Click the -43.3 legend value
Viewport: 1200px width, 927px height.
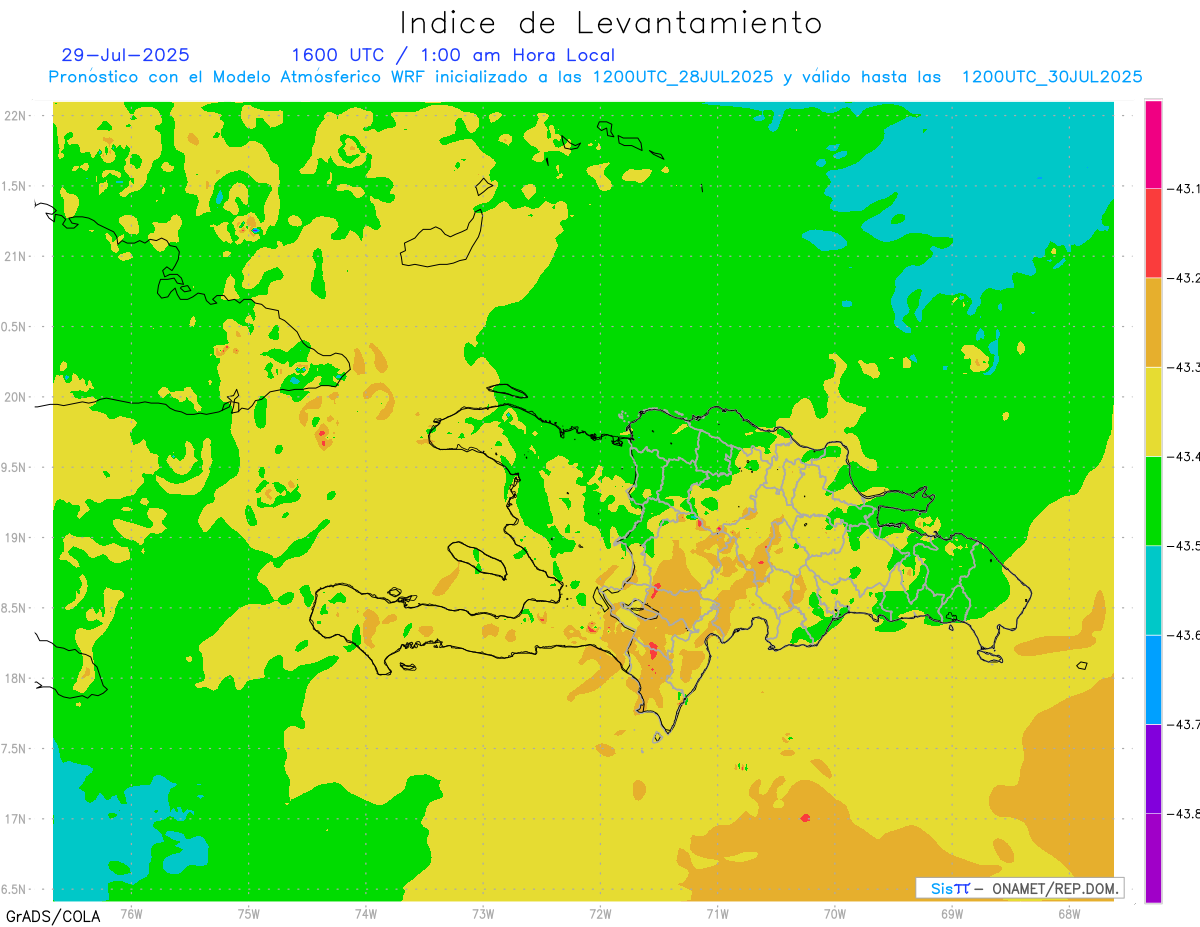[1184, 367]
